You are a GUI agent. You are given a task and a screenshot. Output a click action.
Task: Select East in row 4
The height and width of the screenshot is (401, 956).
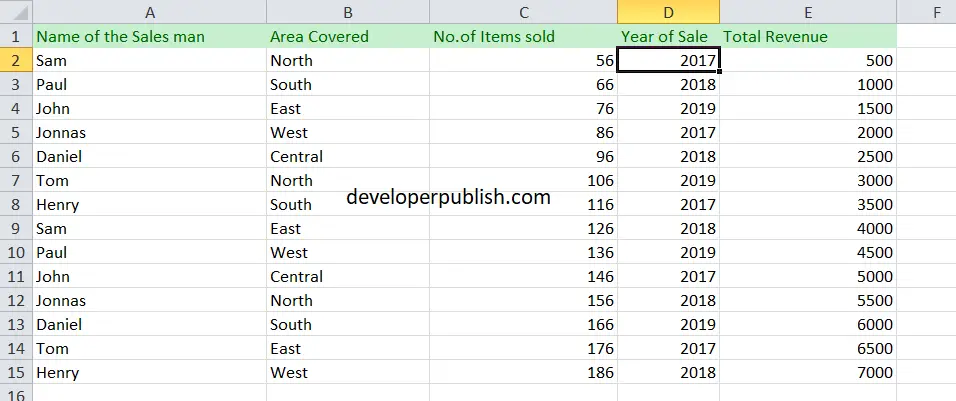[348, 108]
